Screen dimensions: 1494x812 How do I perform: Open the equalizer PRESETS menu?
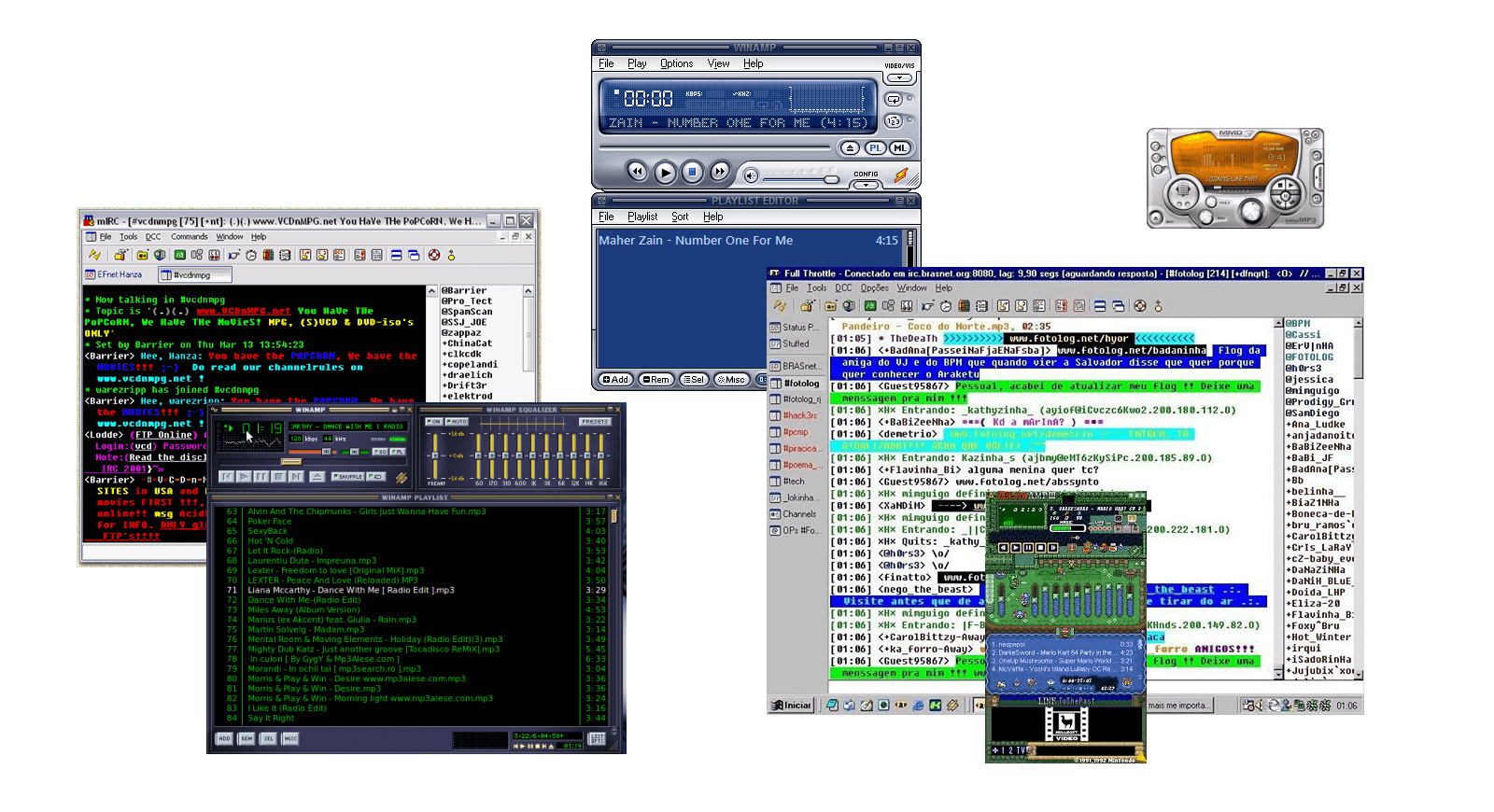(595, 422)
